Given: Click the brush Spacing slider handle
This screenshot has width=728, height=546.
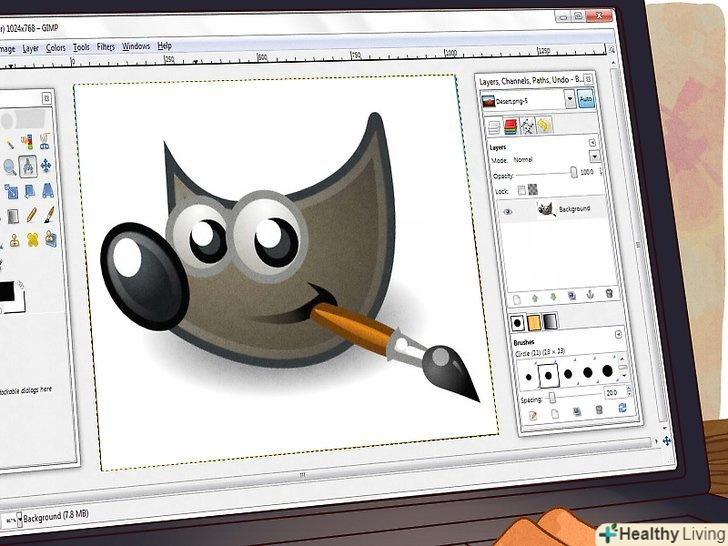Looking at the screenshot, I should tap(552, 397).
